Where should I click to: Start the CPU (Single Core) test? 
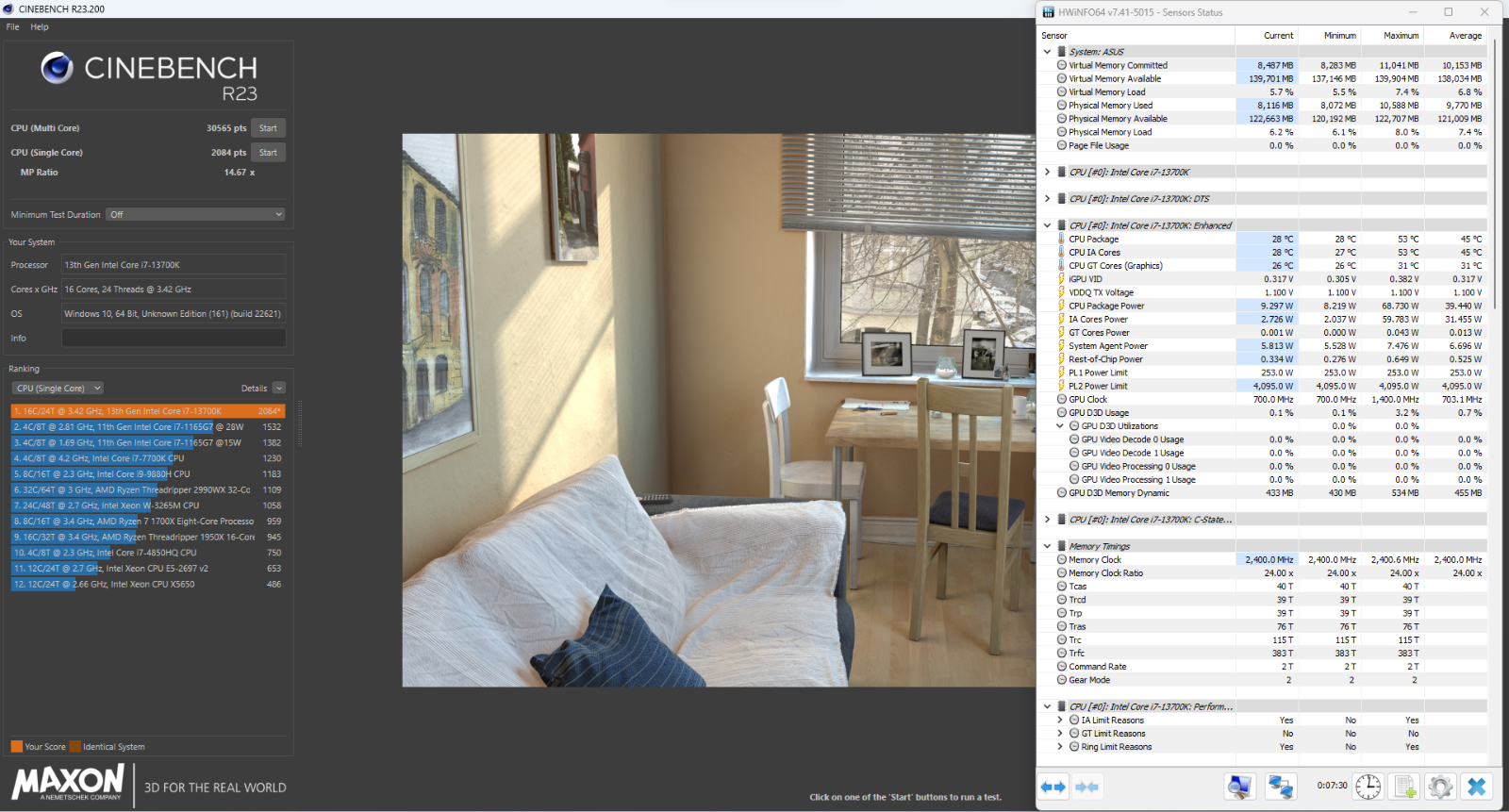269,153
